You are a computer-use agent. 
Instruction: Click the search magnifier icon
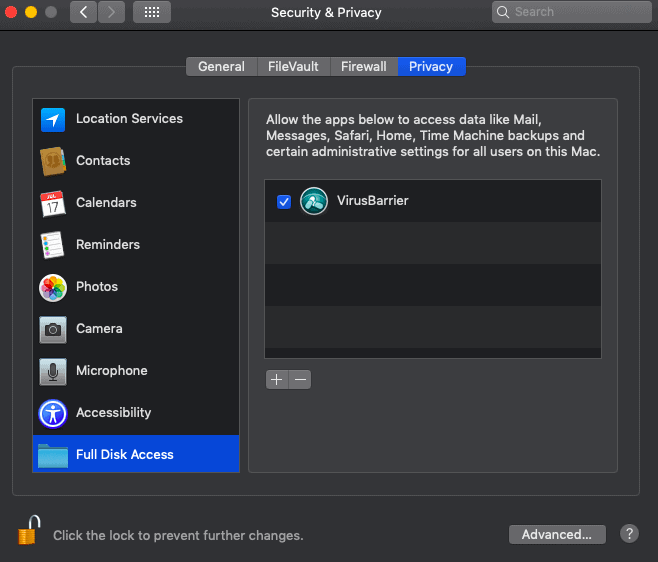pyautogui.click(x=503, y=12)
